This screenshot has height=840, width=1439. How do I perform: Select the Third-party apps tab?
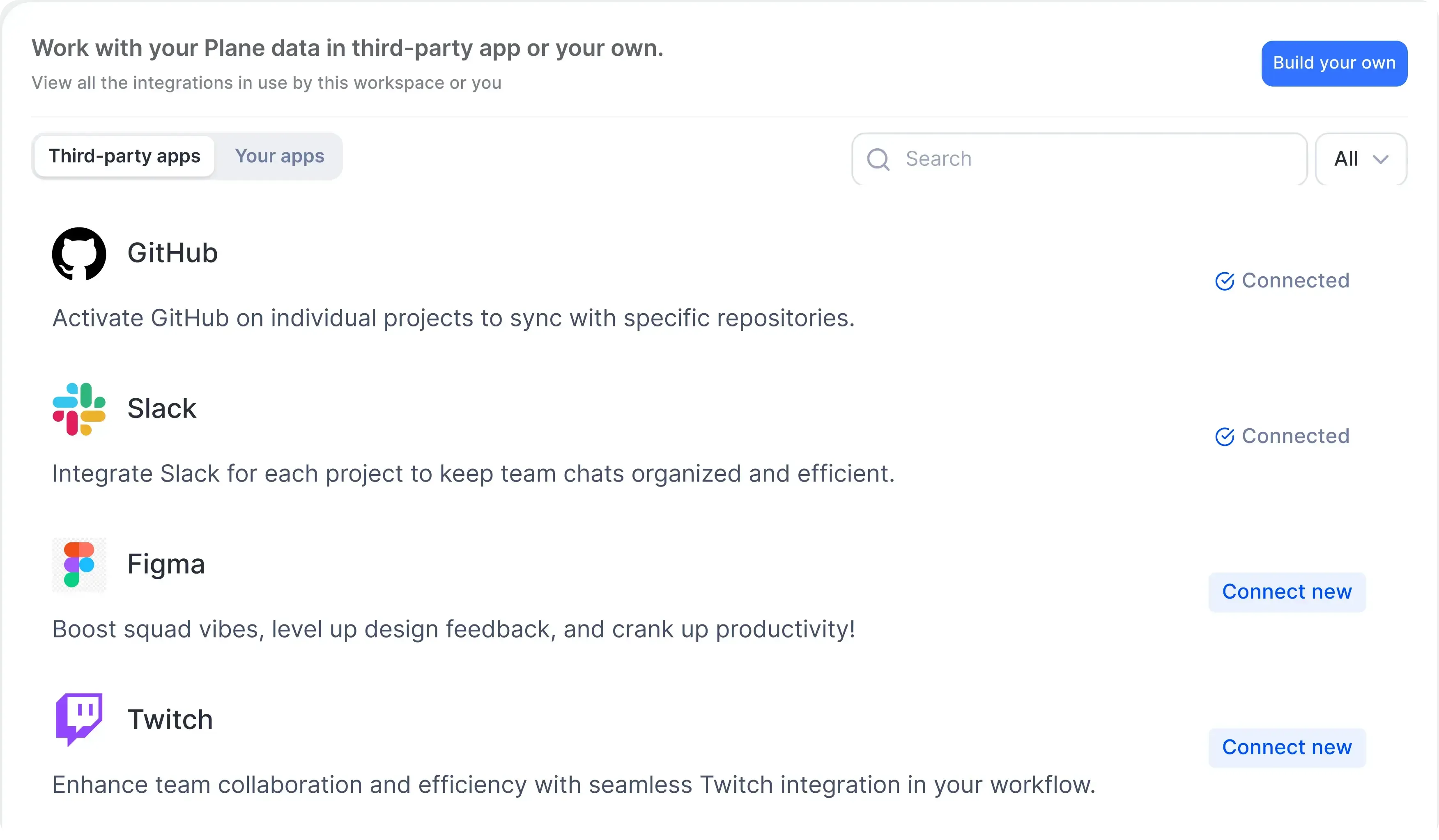click(x=124, y=156)
